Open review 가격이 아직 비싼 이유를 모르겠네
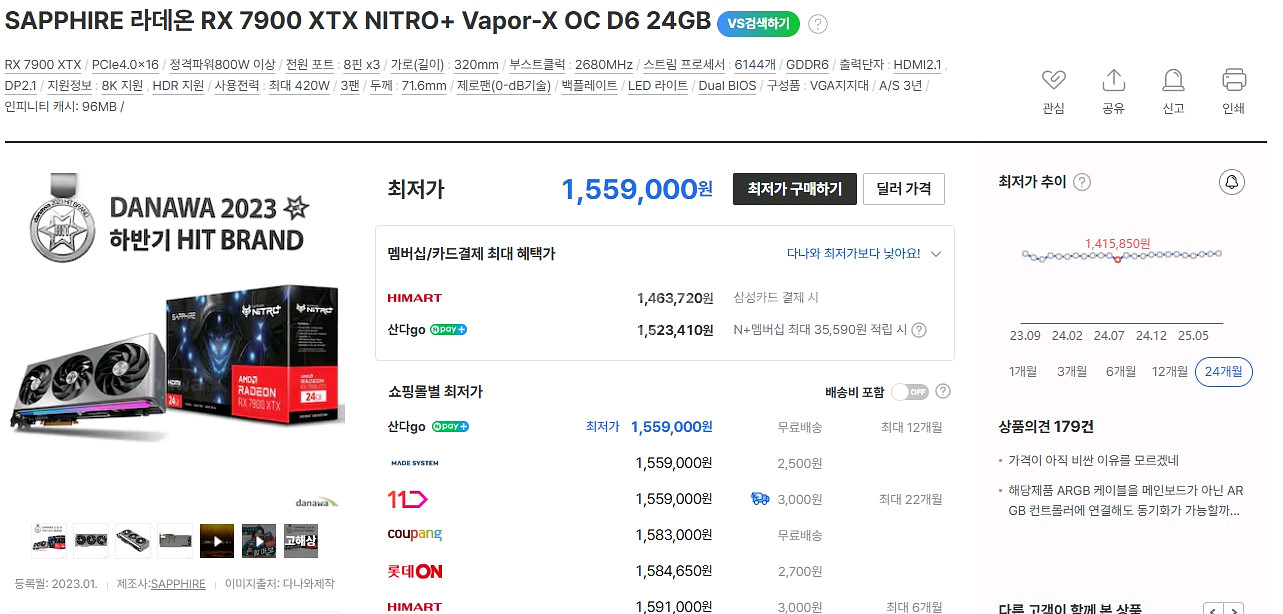Screen dimensions: 1283x614 click(1094, 460)
